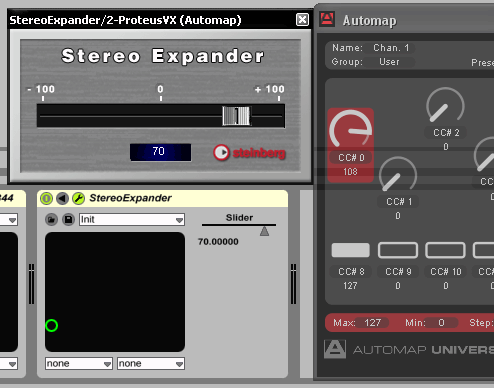This screenshot has height=388, width=494.
Task: Click the CC# 2 label
Action: (446, 133)
